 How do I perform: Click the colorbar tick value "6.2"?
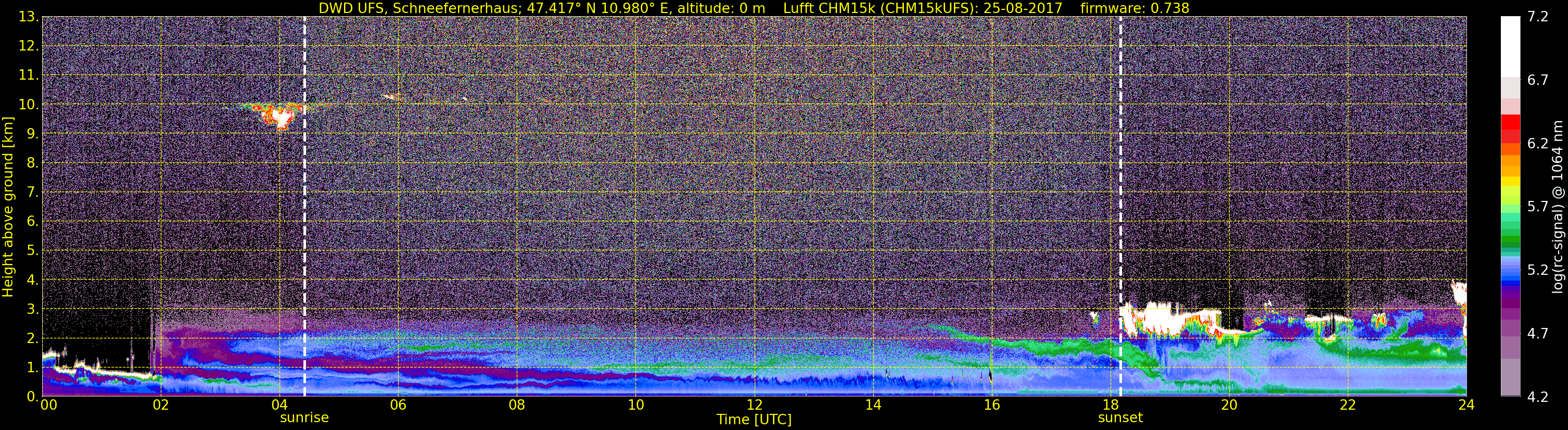coord(1538,144)
